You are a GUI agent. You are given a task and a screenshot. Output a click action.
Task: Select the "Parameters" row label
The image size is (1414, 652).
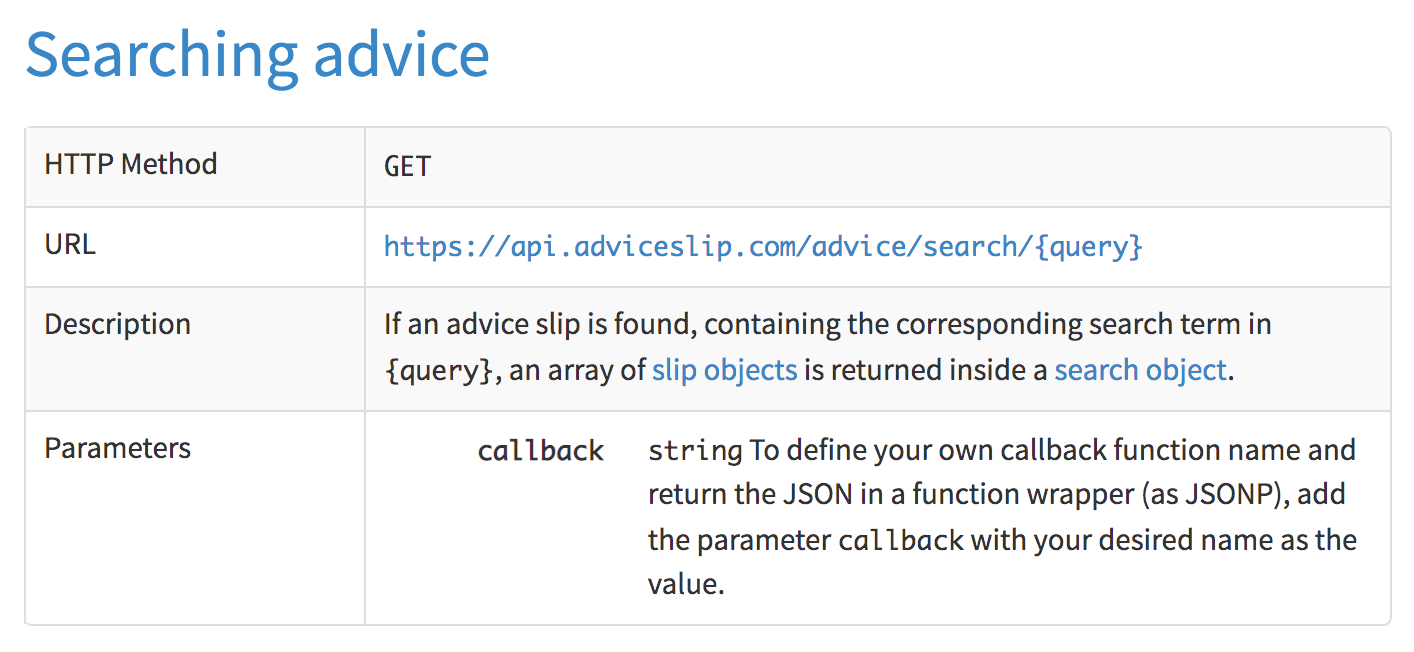click(117, 448)
